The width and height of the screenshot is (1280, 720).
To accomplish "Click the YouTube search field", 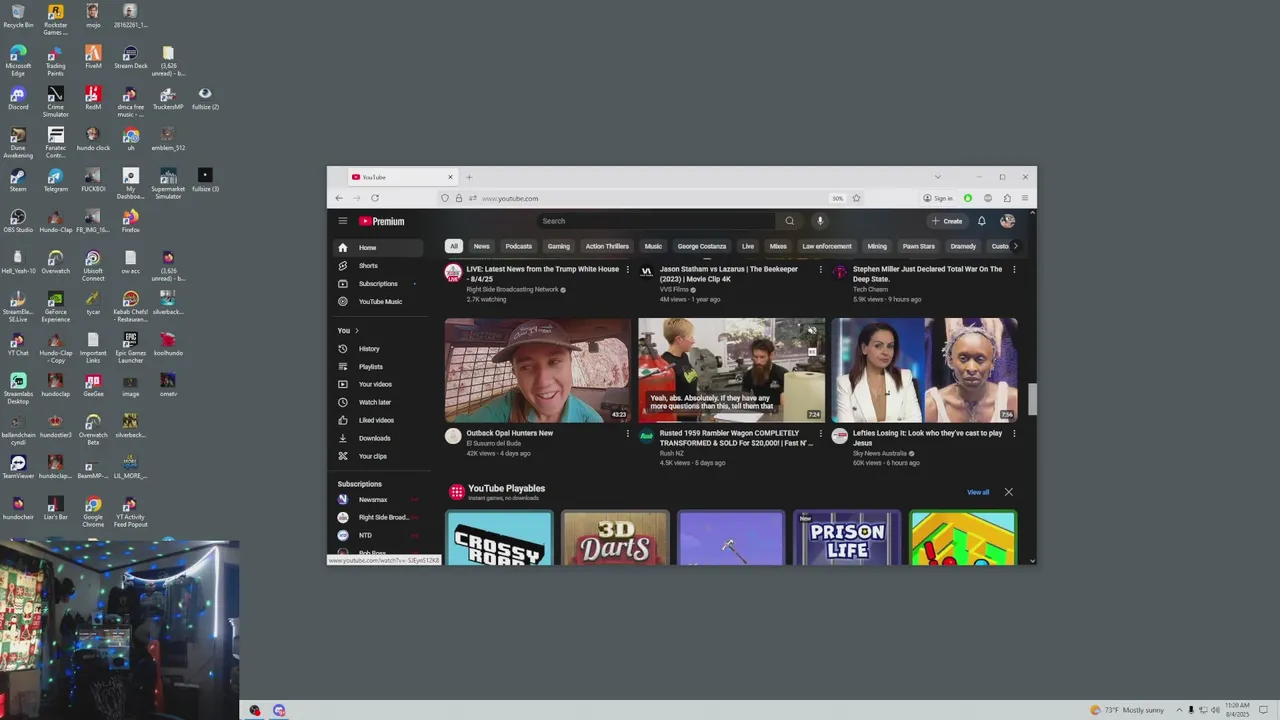I will [x=657, y=221].
